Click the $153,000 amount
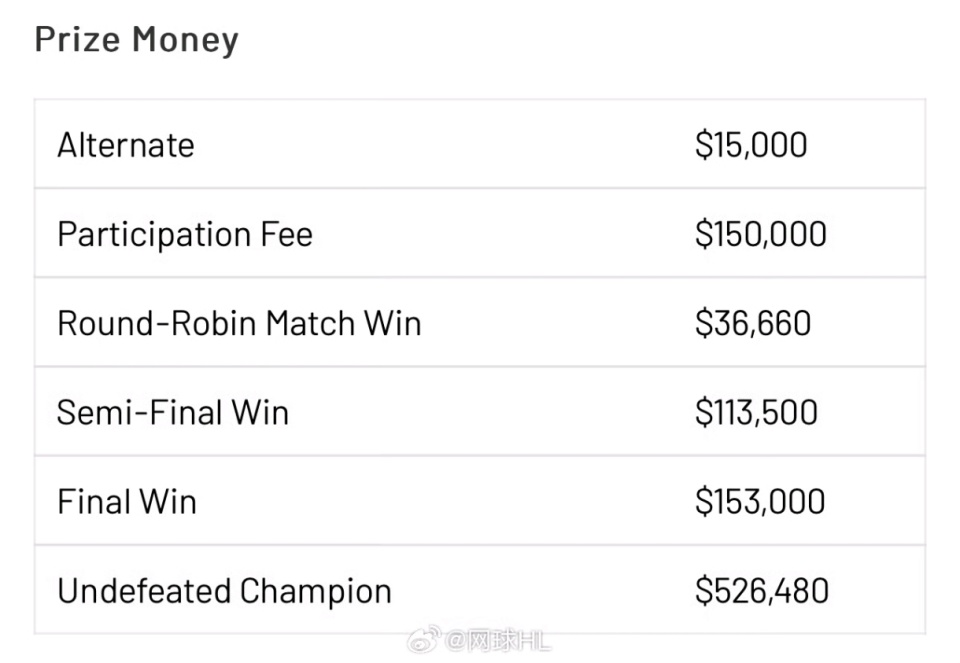Viewport: 960px width, 663px height. pos(760,501)
